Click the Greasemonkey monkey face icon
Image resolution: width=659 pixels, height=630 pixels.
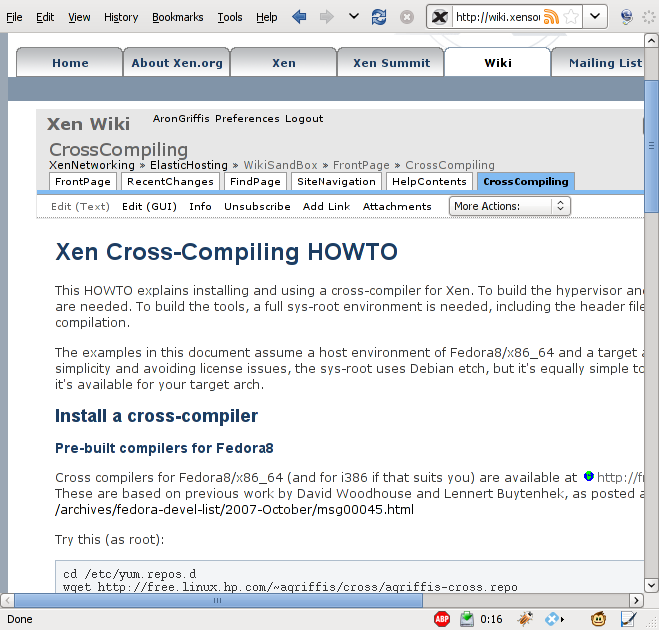point(598,619)
